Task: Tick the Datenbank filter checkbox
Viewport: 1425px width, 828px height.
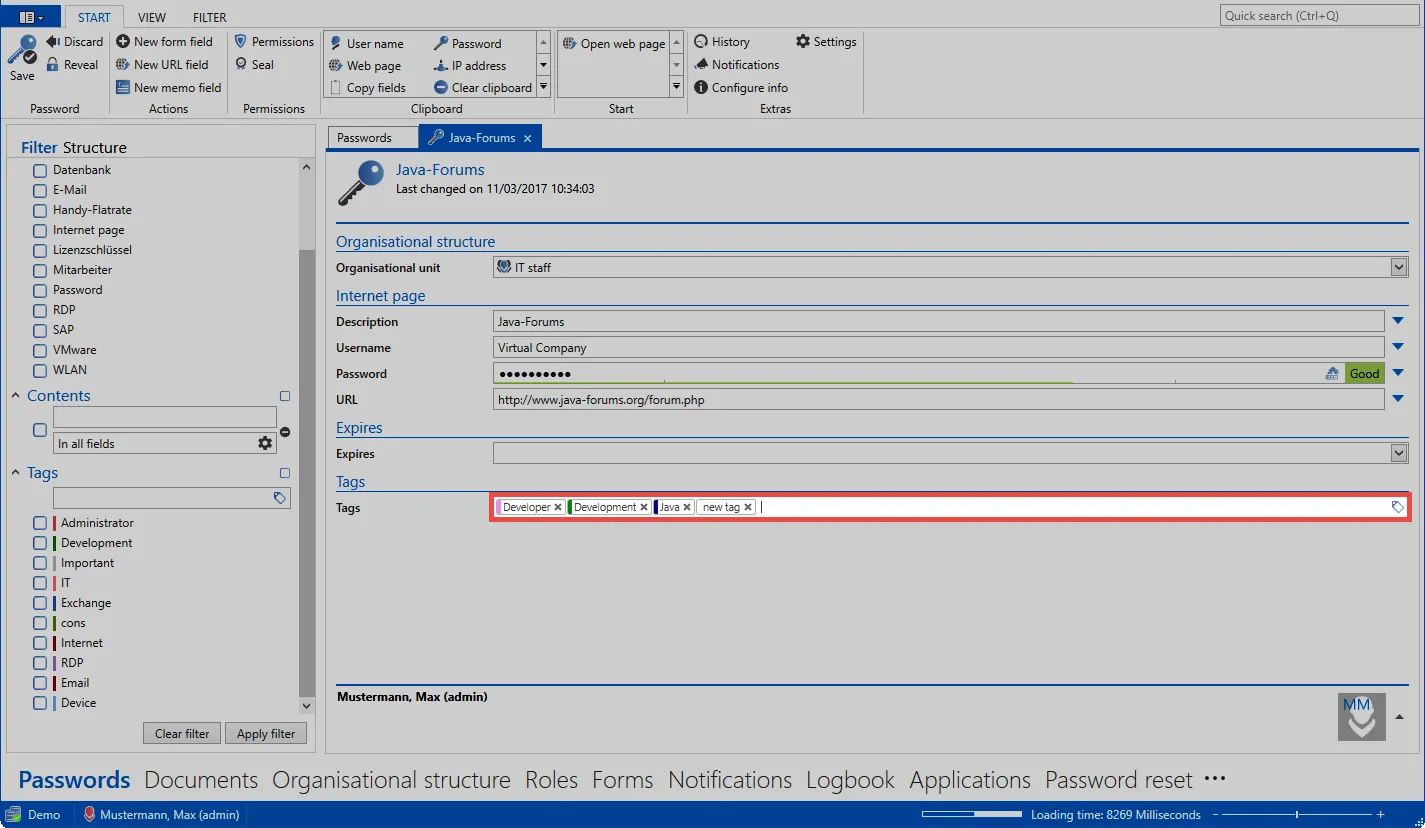Action: 40,171
